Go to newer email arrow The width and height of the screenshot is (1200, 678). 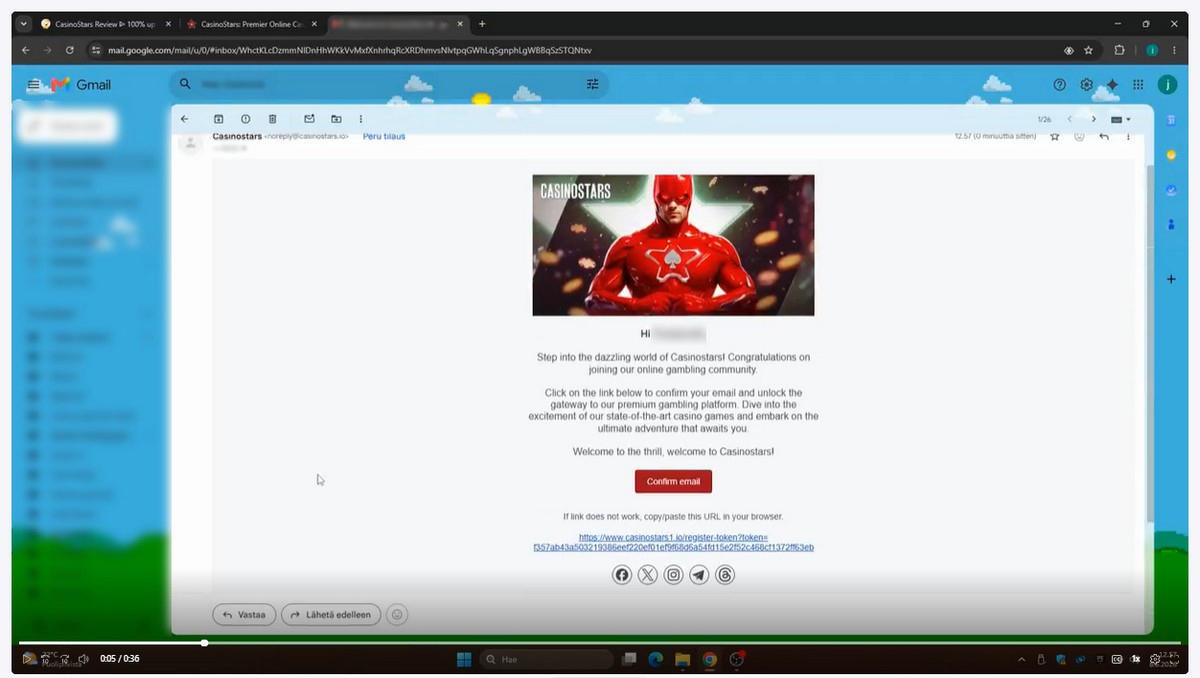point(1069,119)
